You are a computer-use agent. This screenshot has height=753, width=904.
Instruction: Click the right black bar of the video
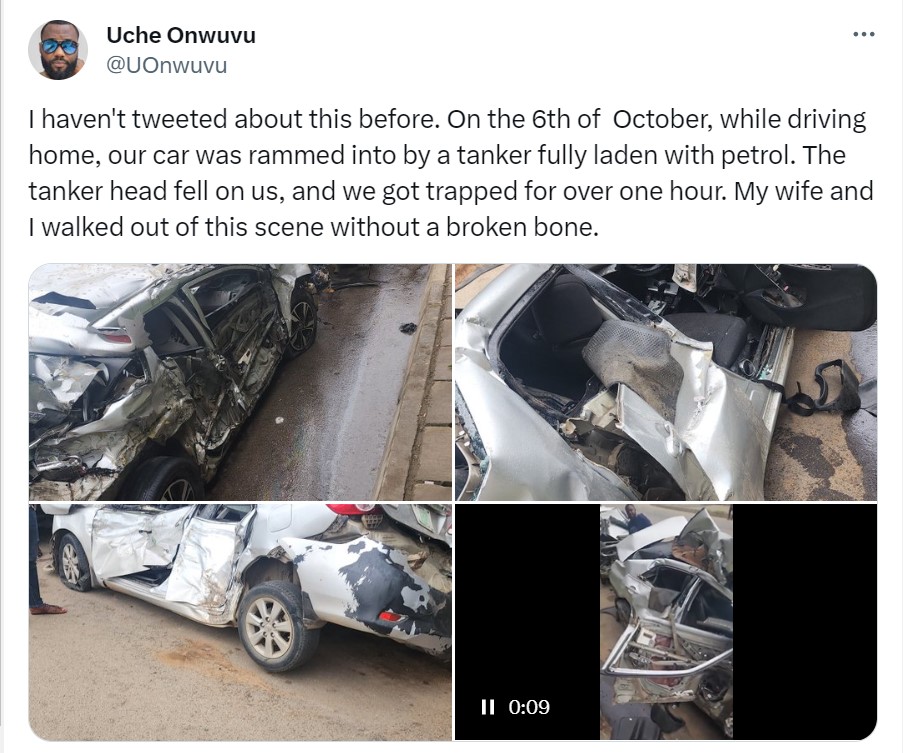coord(805,622)
